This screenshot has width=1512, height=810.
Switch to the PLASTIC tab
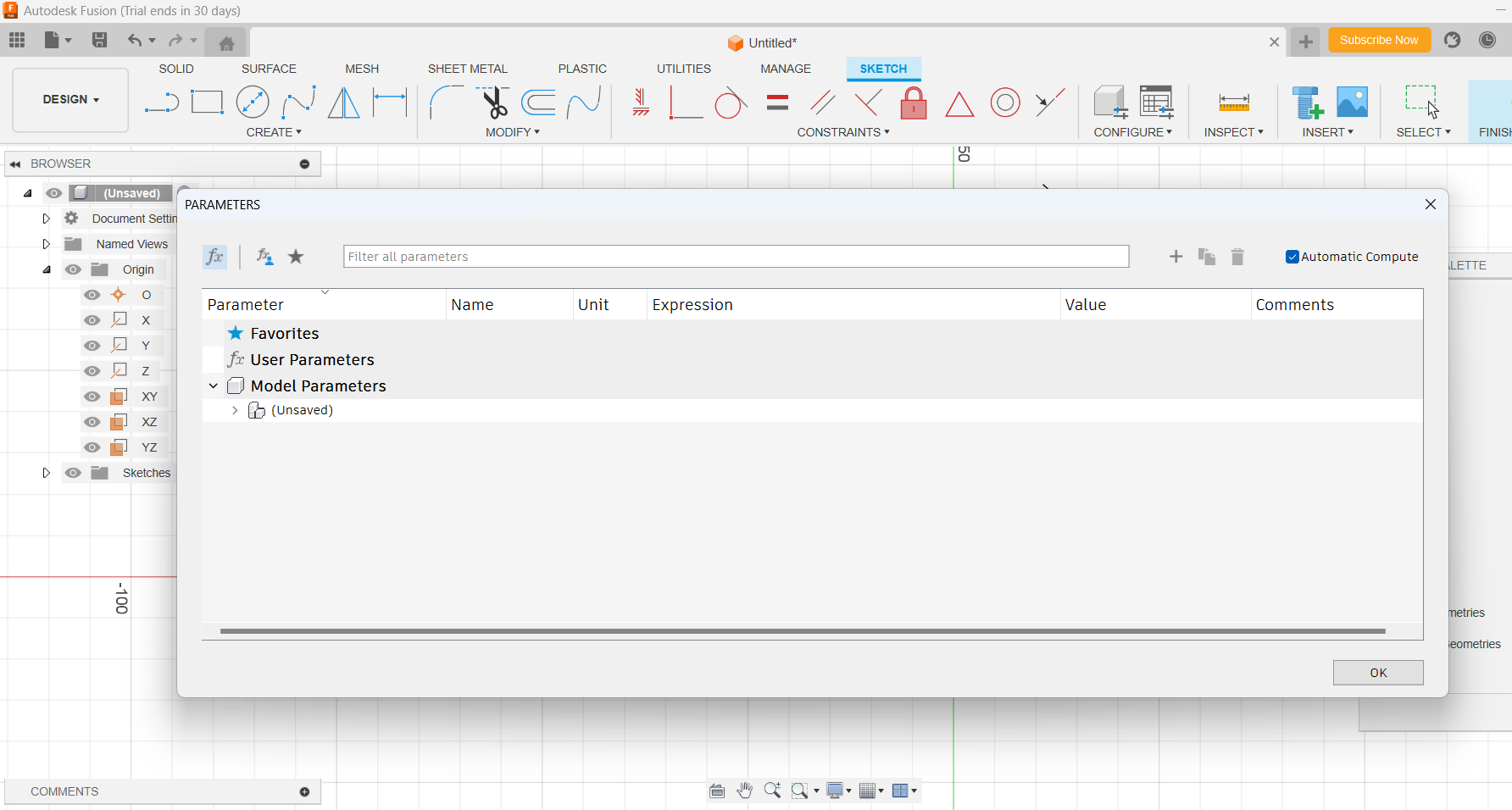(x=582, y=69)
